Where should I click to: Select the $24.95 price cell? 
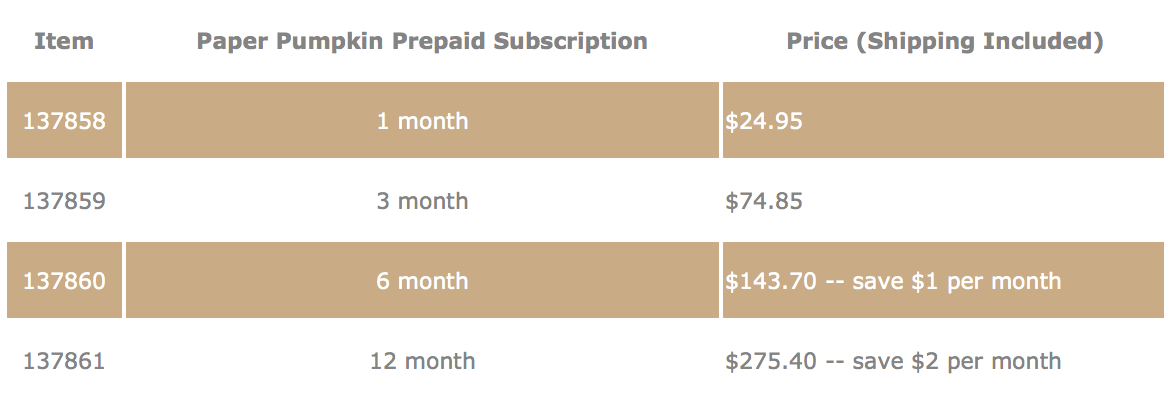(x=944, y=120)
